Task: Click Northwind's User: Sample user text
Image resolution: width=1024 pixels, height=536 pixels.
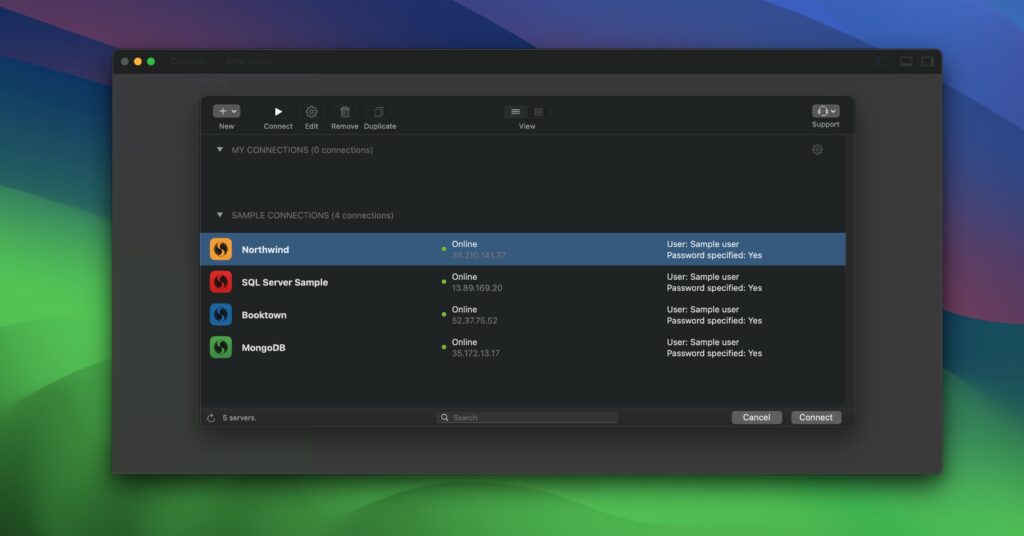Action: (703, 244)
